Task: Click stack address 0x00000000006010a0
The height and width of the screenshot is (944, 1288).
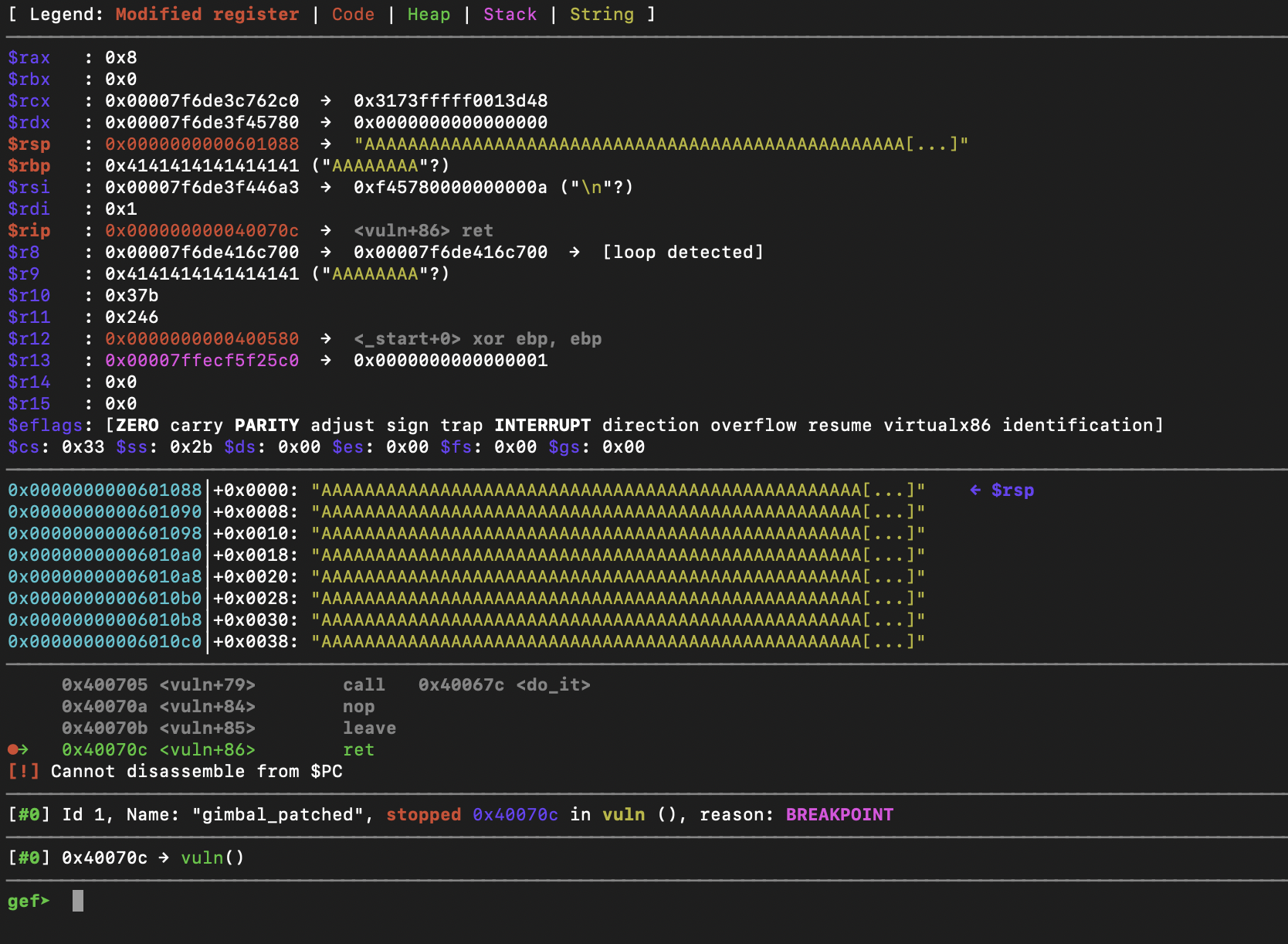Action: click(x=105, y=555)
